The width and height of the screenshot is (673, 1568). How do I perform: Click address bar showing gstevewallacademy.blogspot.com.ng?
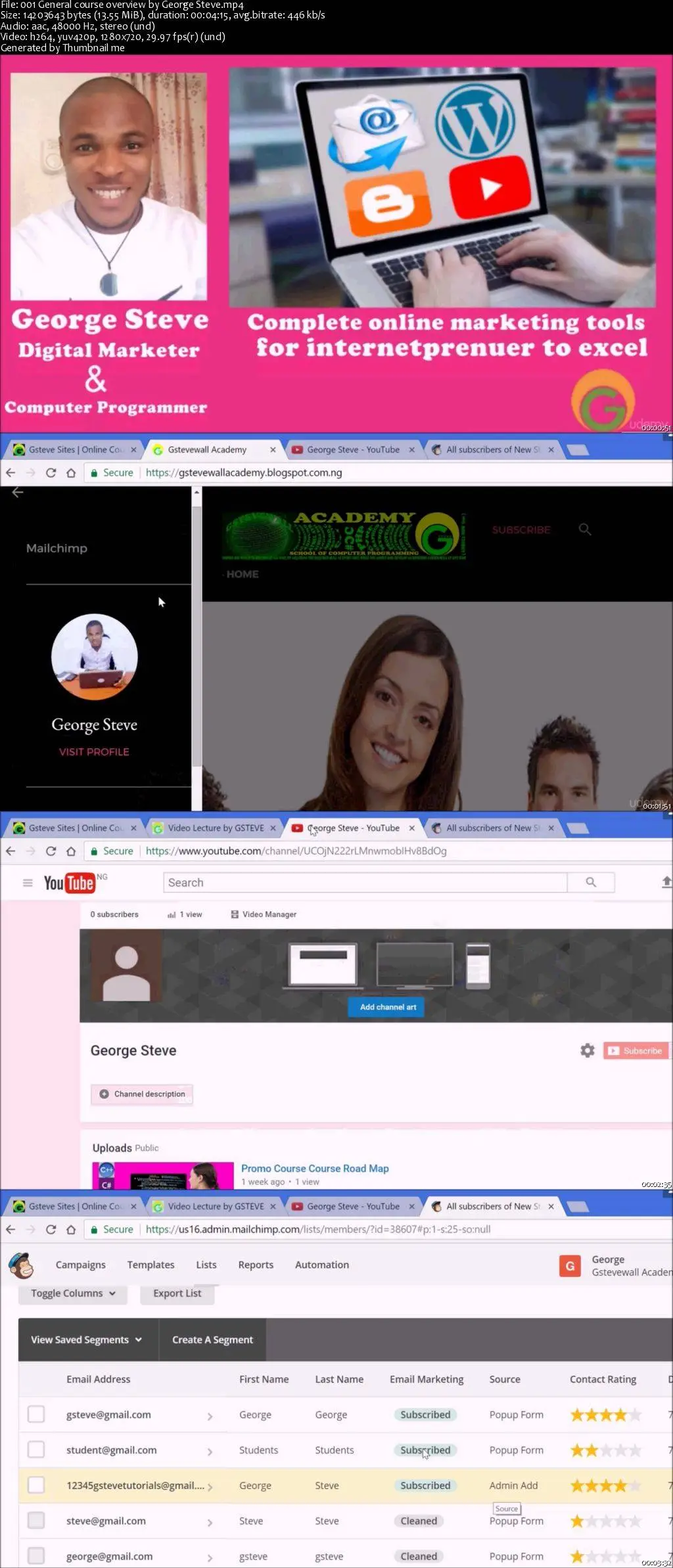(x=378, y=472)
